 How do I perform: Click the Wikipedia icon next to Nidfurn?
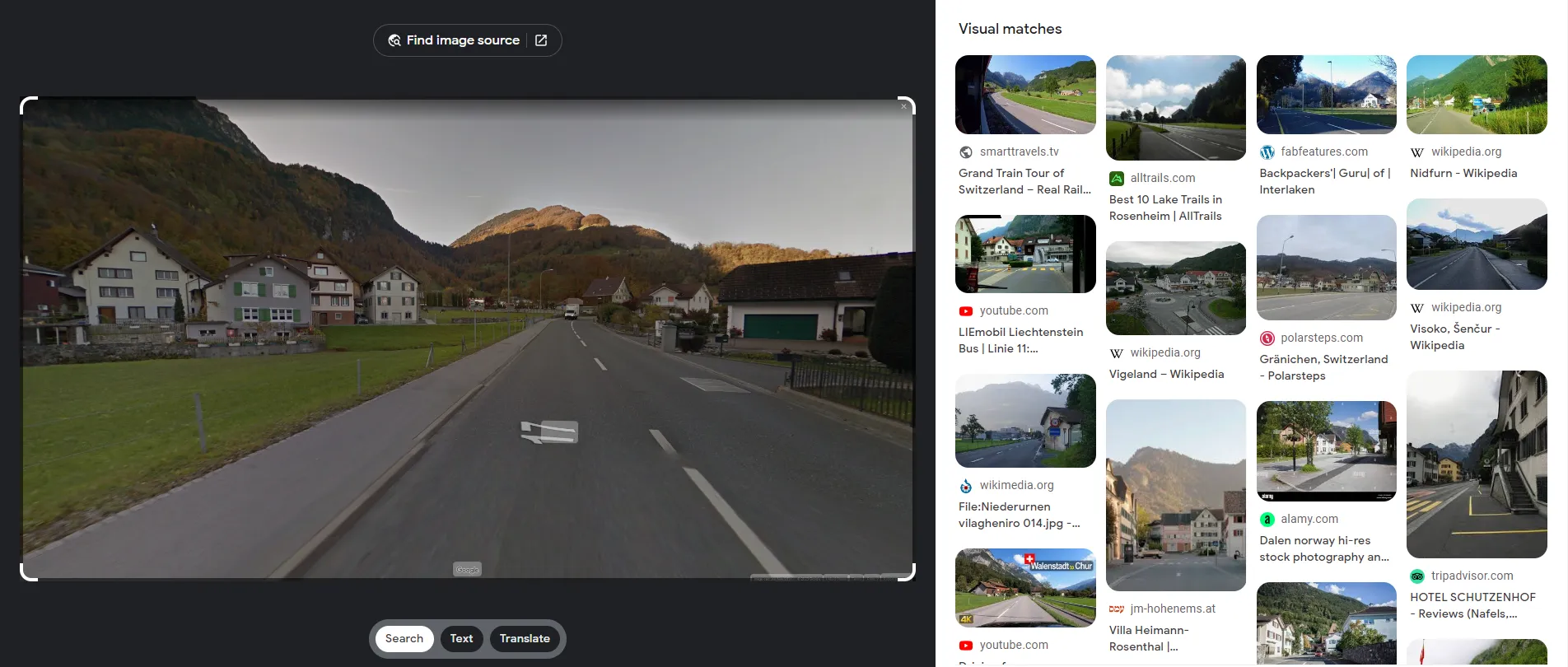[x=1417, y=152]
